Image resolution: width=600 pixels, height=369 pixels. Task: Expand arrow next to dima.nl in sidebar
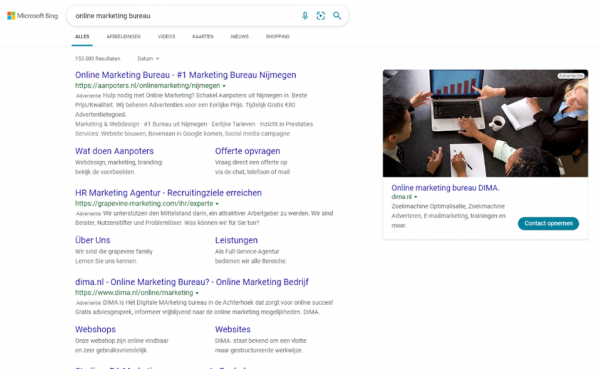point(416,197)
